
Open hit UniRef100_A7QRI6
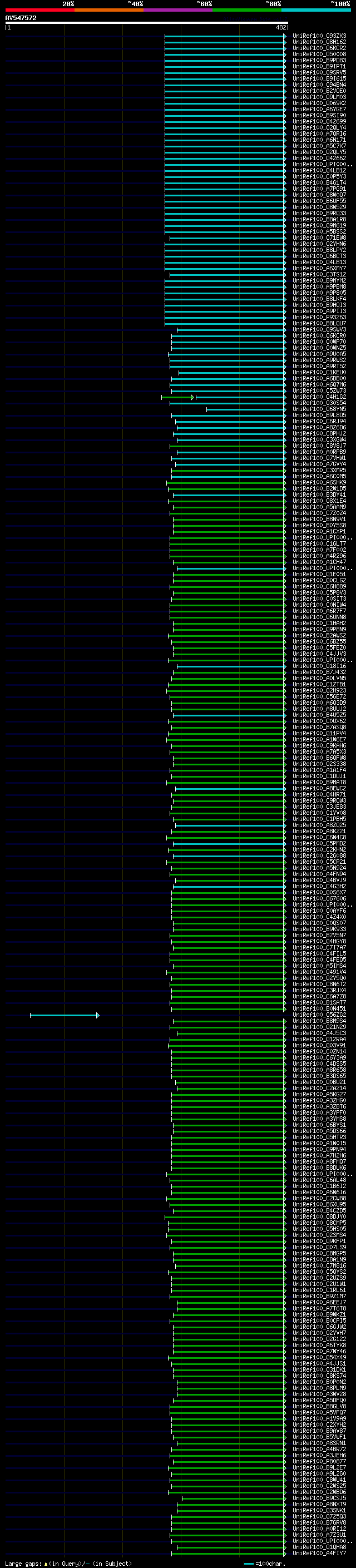pos(319,134)
